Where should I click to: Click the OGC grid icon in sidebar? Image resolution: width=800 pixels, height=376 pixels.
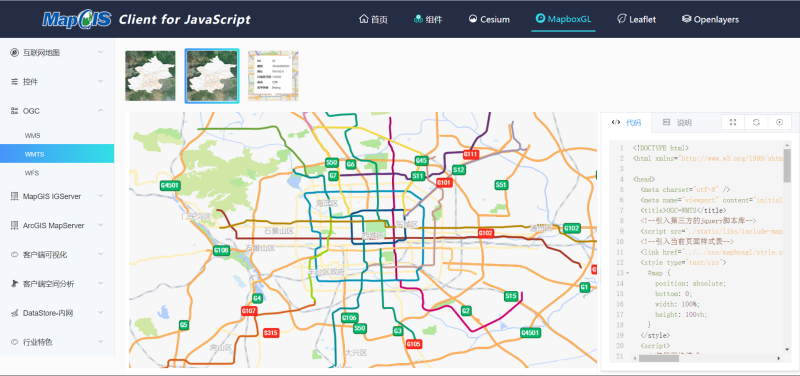(x=14, y=111)
